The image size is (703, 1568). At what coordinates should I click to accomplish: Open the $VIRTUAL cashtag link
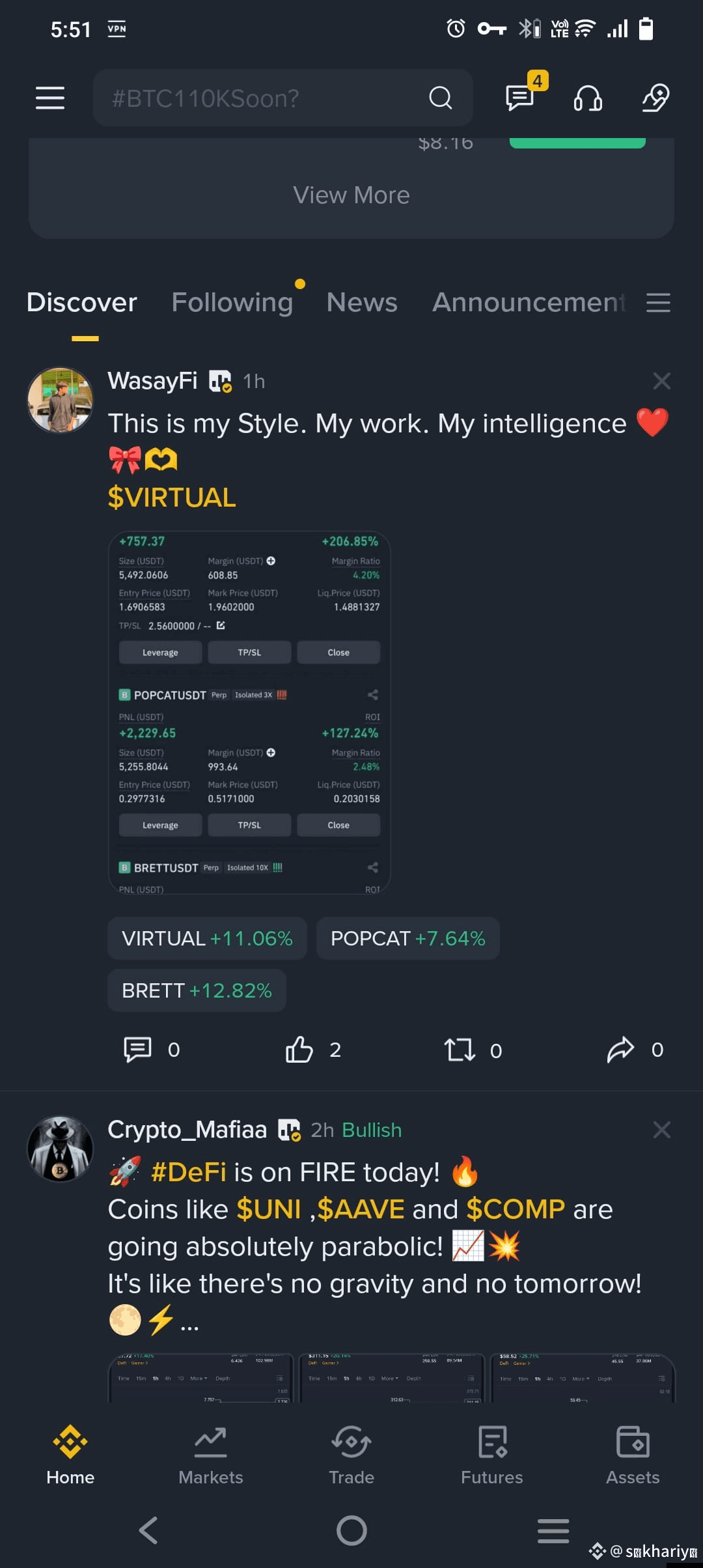(172, 497)
